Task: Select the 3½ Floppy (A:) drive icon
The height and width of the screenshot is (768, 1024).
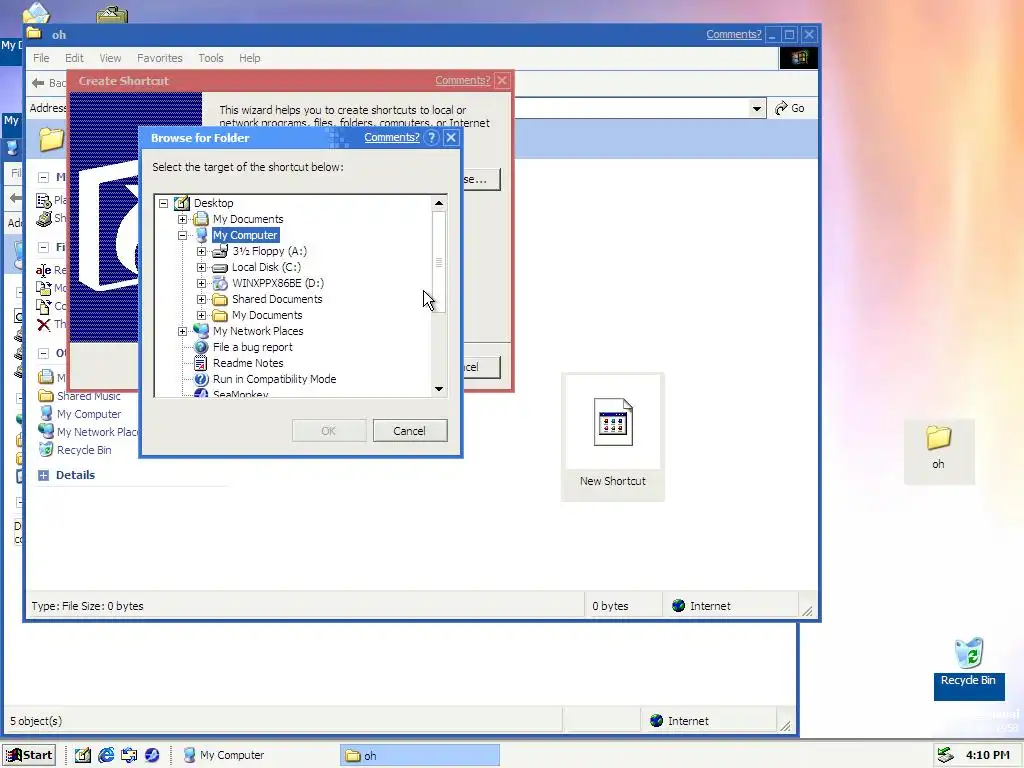Action: pos(220,251)
